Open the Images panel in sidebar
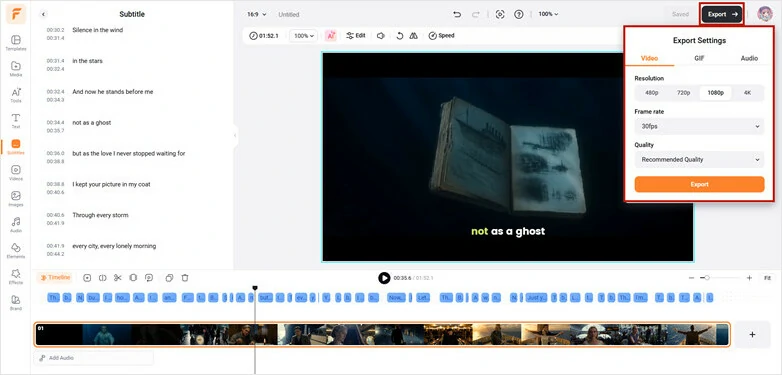 pyautogui.click(x=16, y=198)
